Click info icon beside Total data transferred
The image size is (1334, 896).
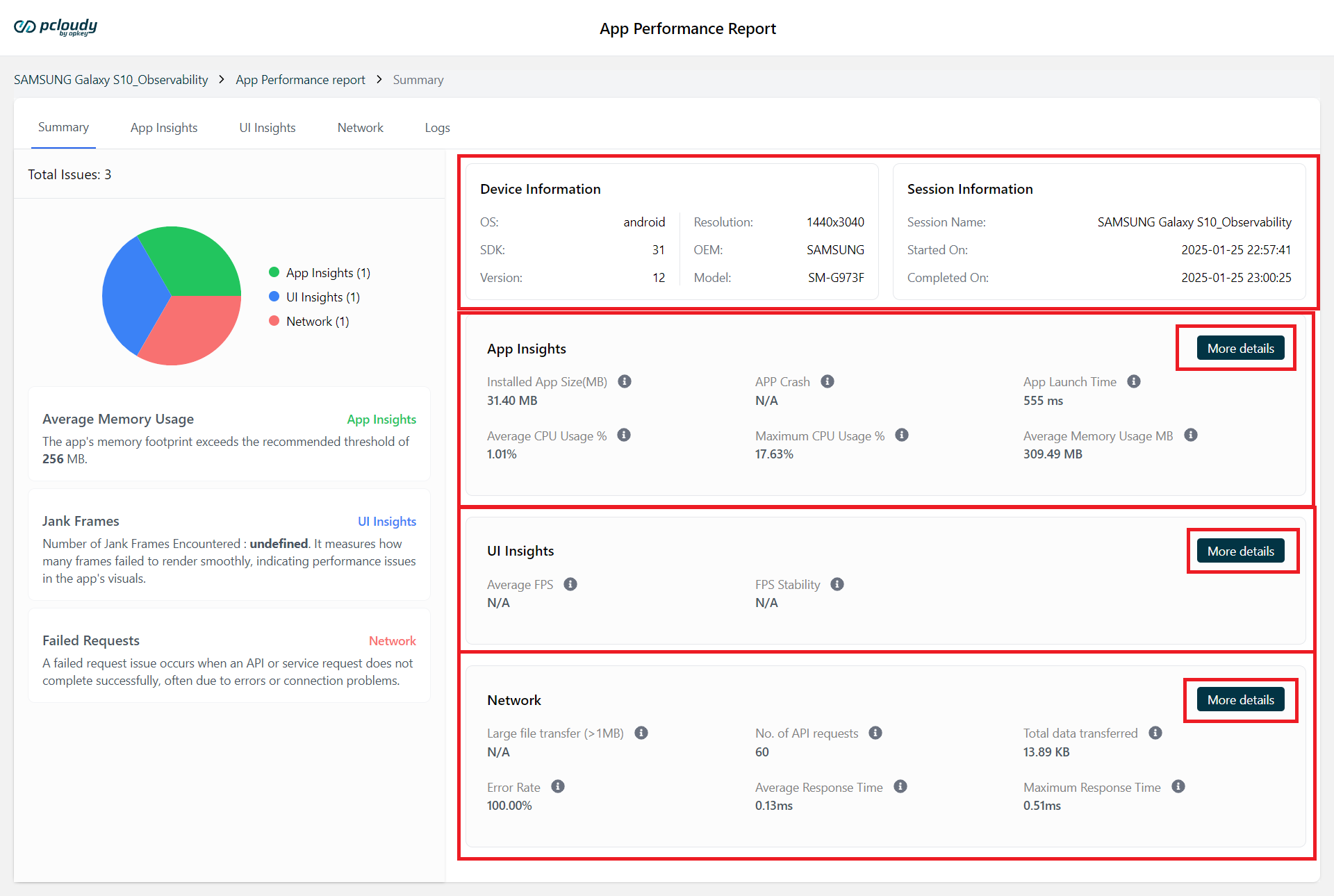tap(1155, 733)
